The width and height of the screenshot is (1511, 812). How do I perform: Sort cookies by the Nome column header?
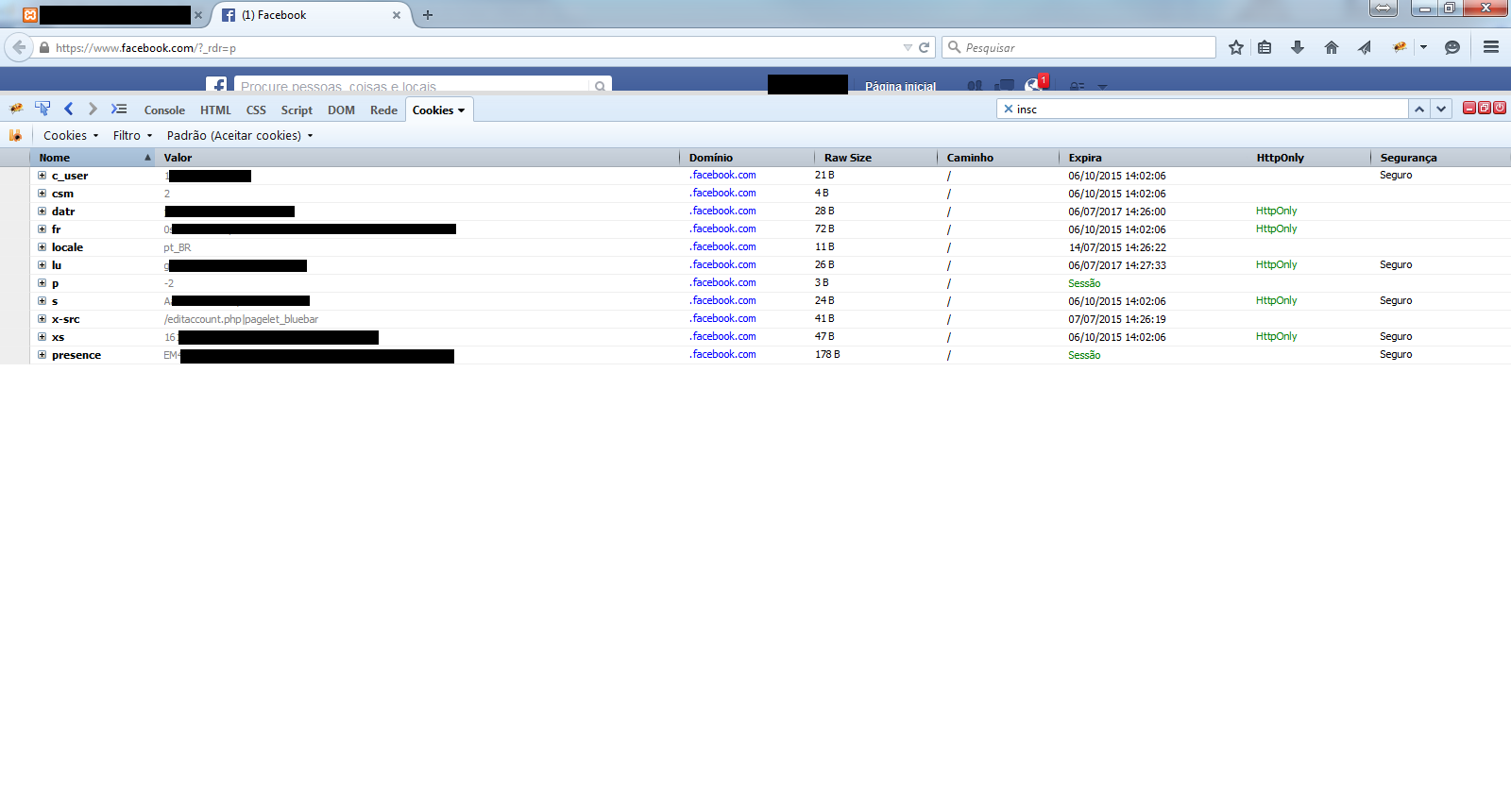93,158
